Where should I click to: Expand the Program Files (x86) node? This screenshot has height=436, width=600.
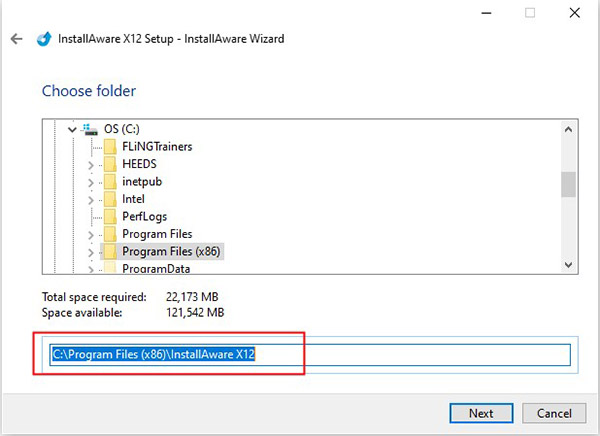91,251
